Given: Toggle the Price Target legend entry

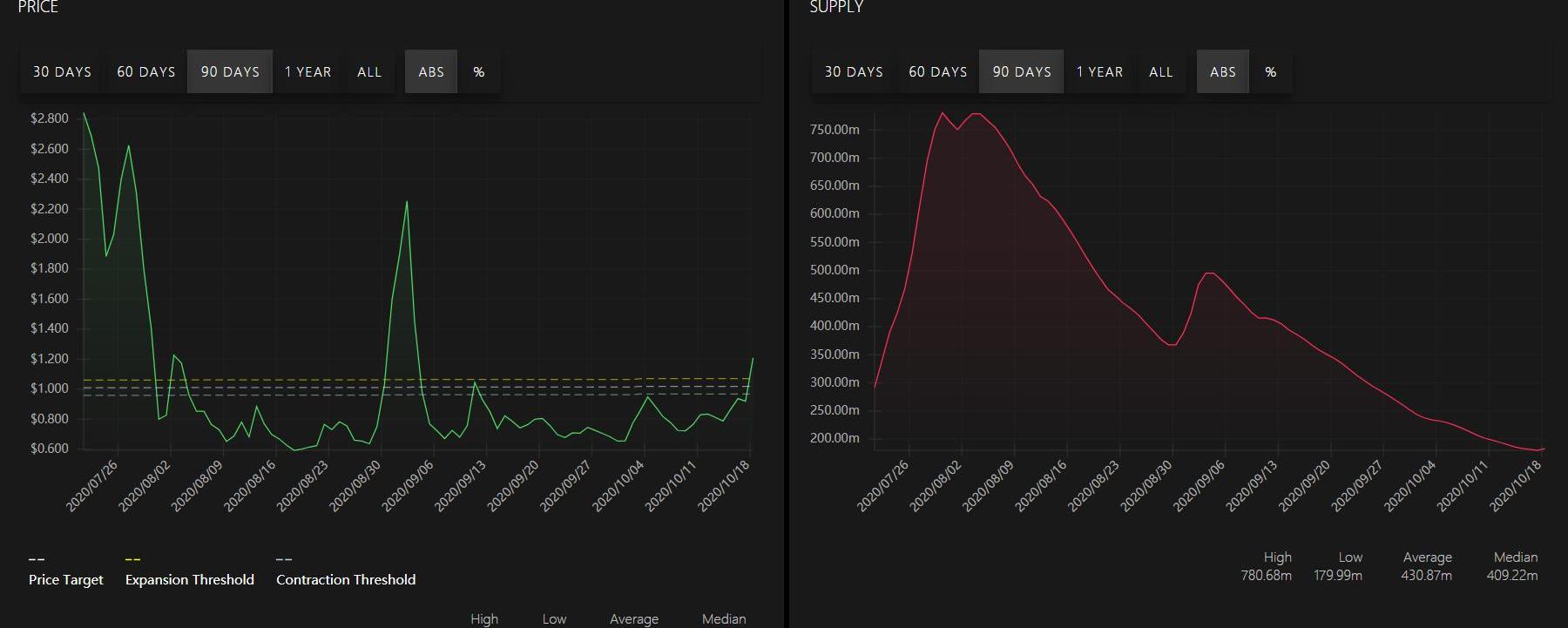Looking at the screenshot, I should [66, 580].
